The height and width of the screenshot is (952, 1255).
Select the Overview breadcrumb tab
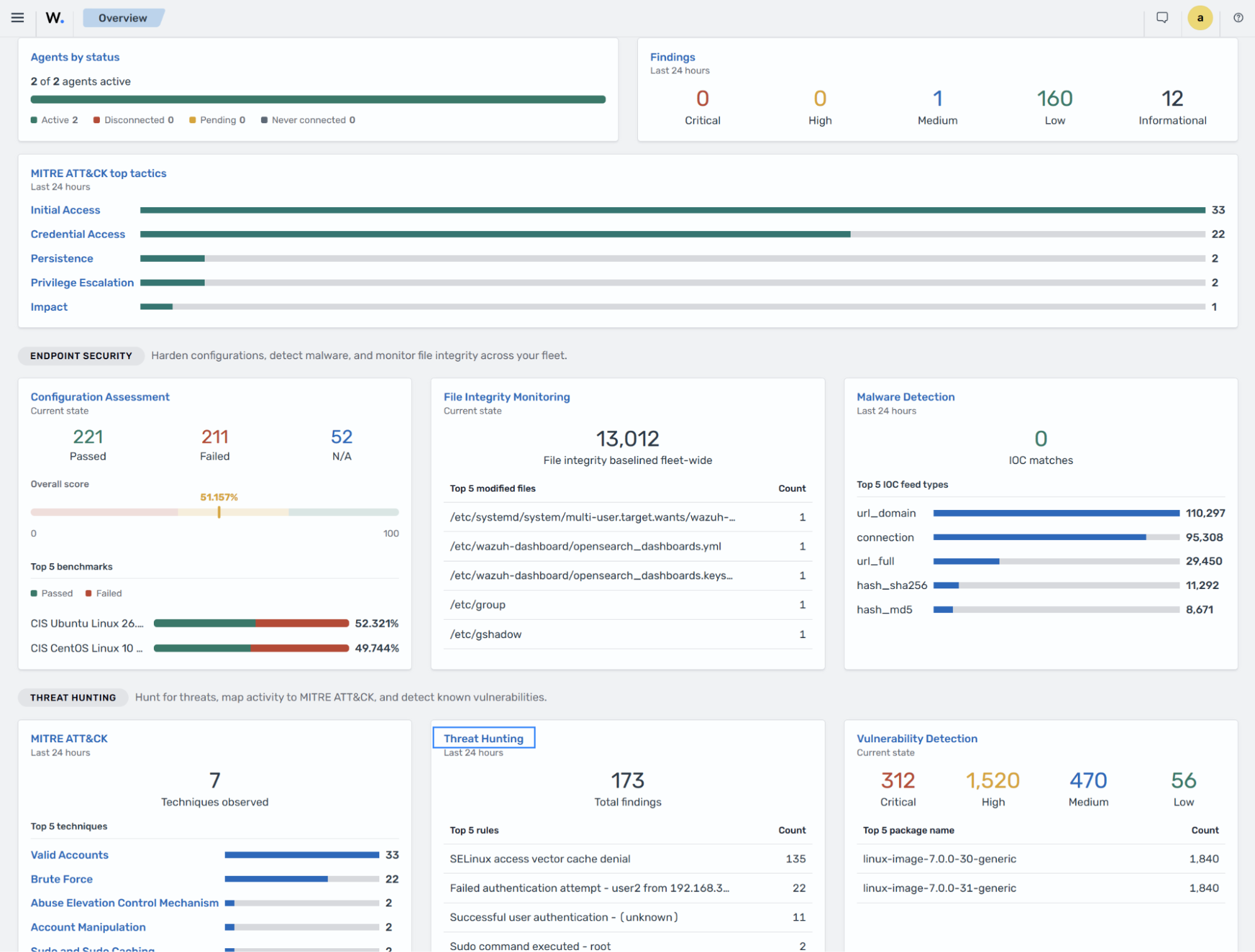click(x=123, y=18)
